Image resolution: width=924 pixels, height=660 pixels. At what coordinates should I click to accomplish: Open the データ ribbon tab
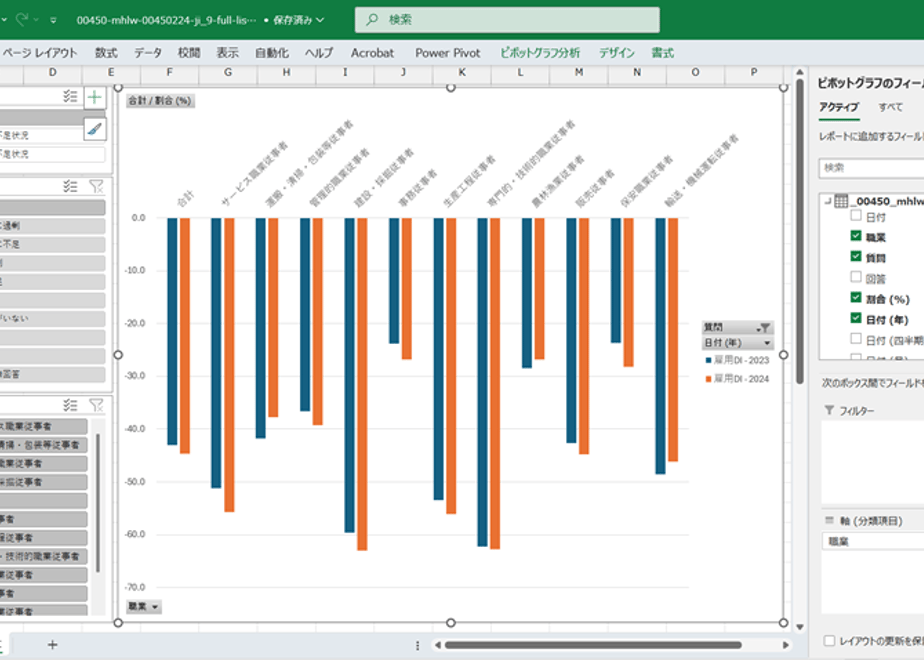147,53
